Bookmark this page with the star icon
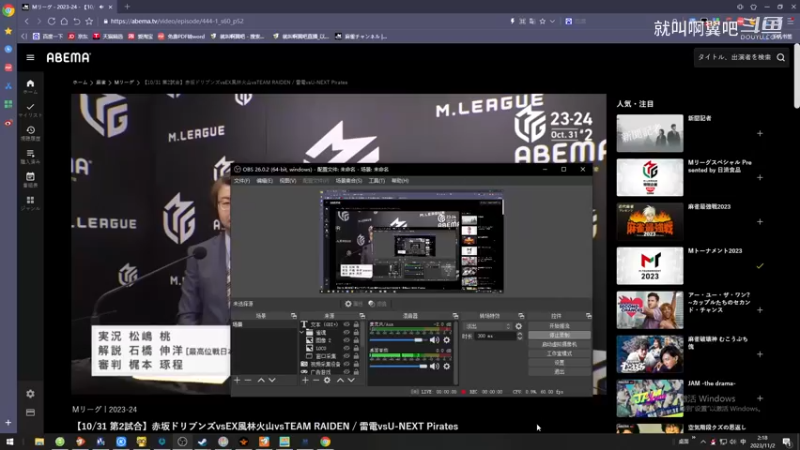Screen dimensions: 800x450 click(x=89, y=21)
